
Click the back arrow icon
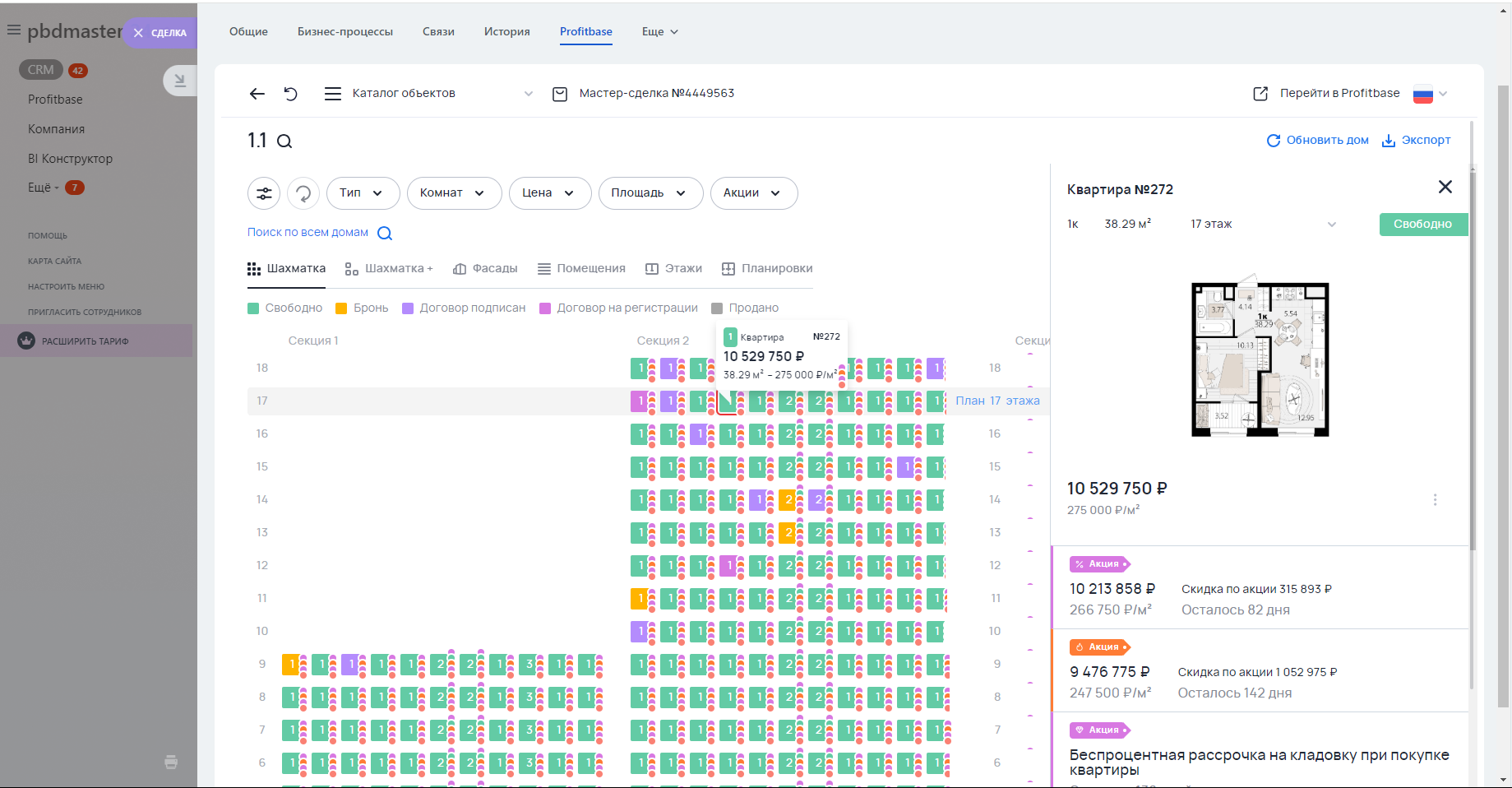257,94
